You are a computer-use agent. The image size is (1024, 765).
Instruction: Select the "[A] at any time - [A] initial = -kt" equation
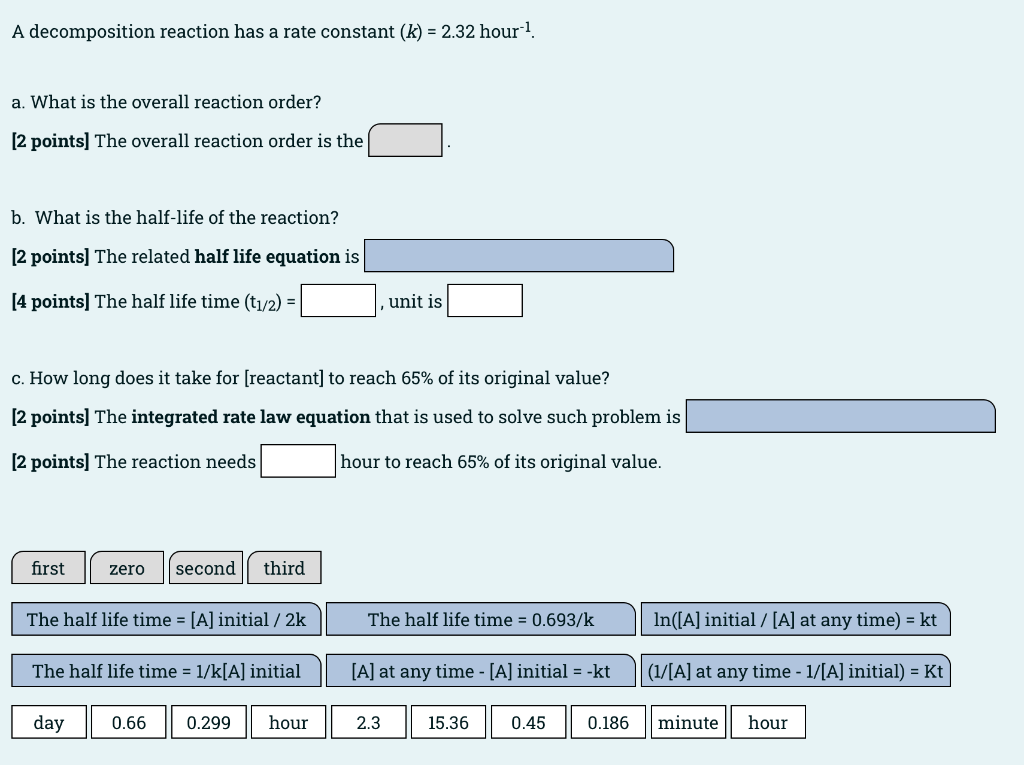pos(480,671)
